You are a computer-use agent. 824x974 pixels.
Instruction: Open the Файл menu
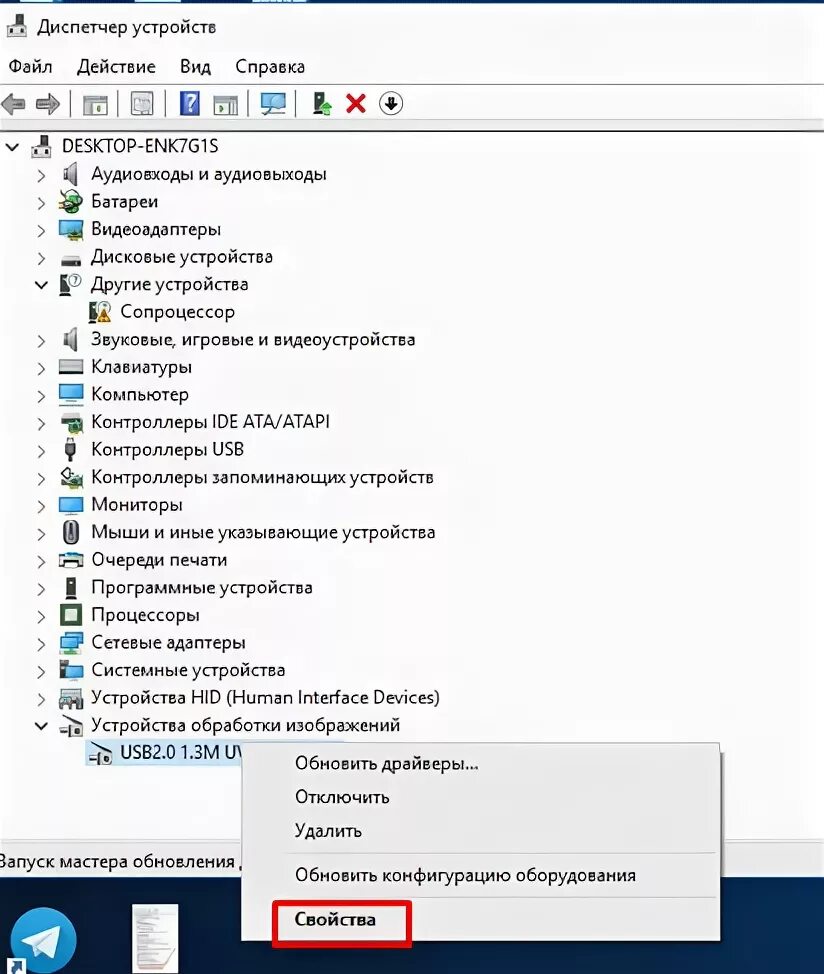tap(30, 66)
